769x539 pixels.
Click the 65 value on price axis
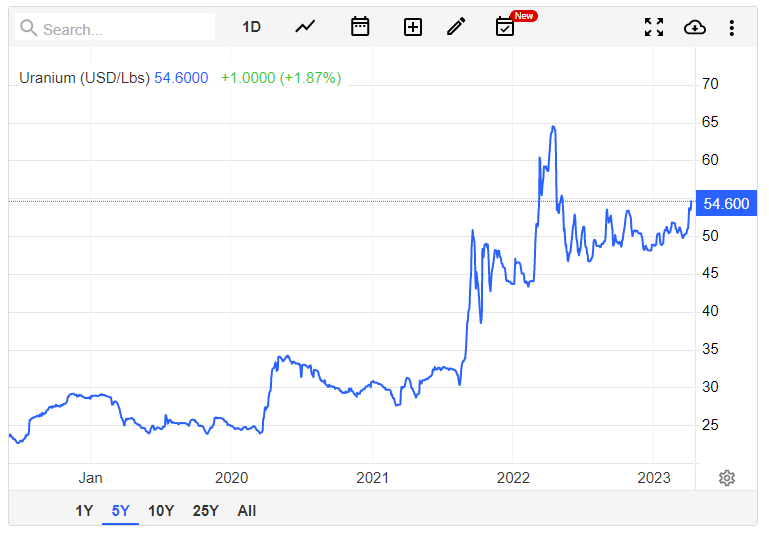710,122
